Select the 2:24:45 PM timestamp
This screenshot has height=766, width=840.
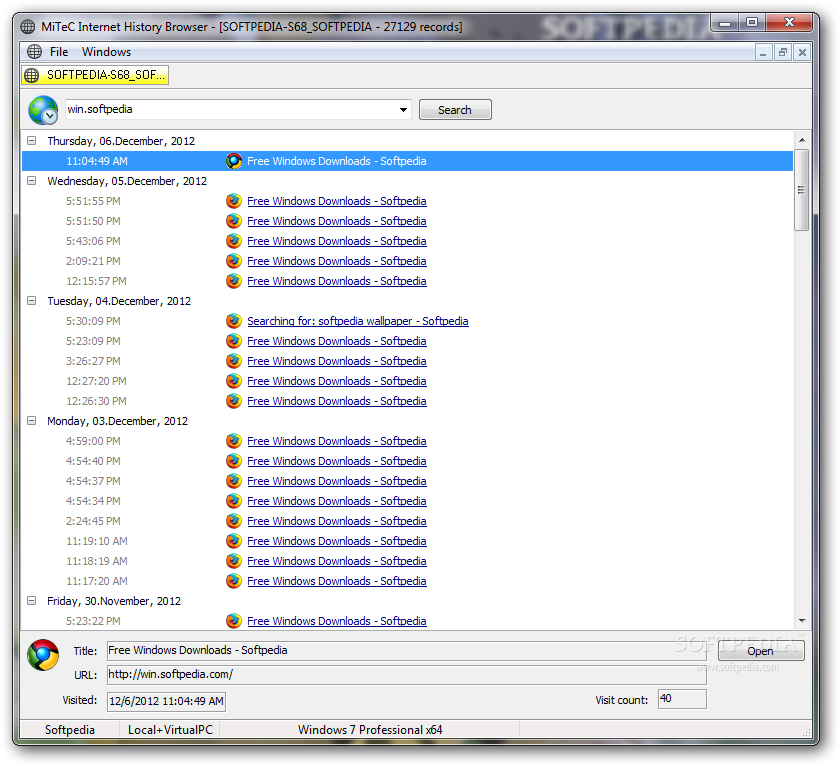click(x=93, y=521)
